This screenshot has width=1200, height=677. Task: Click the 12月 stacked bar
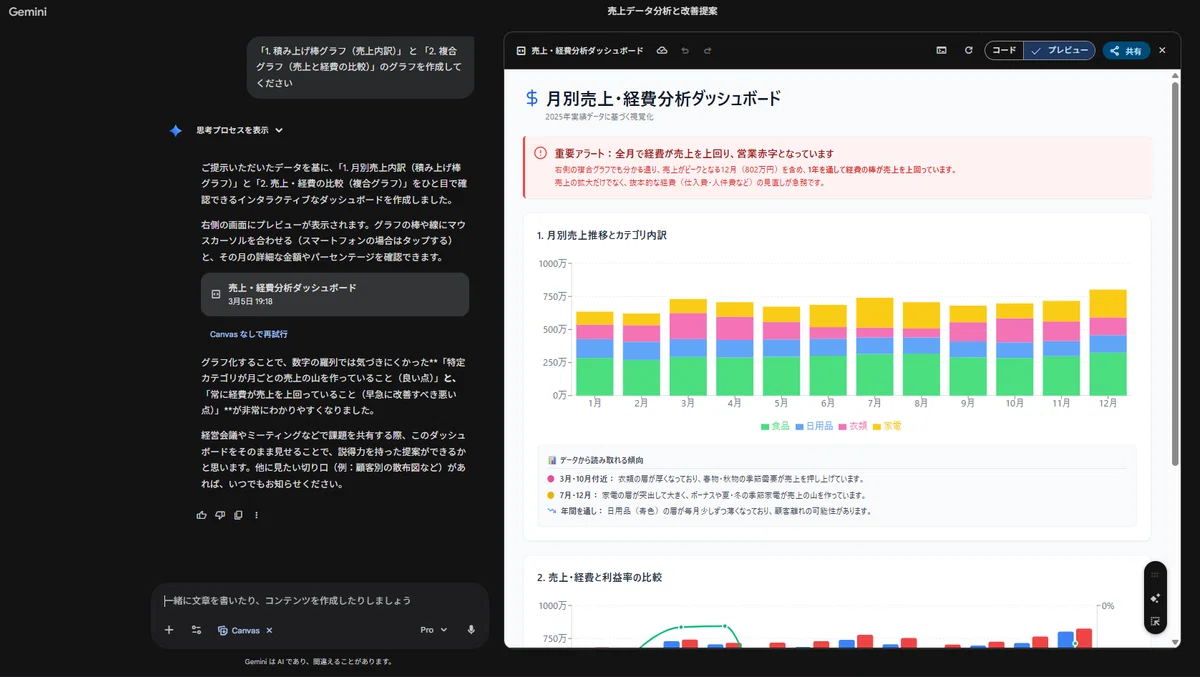1108,343
